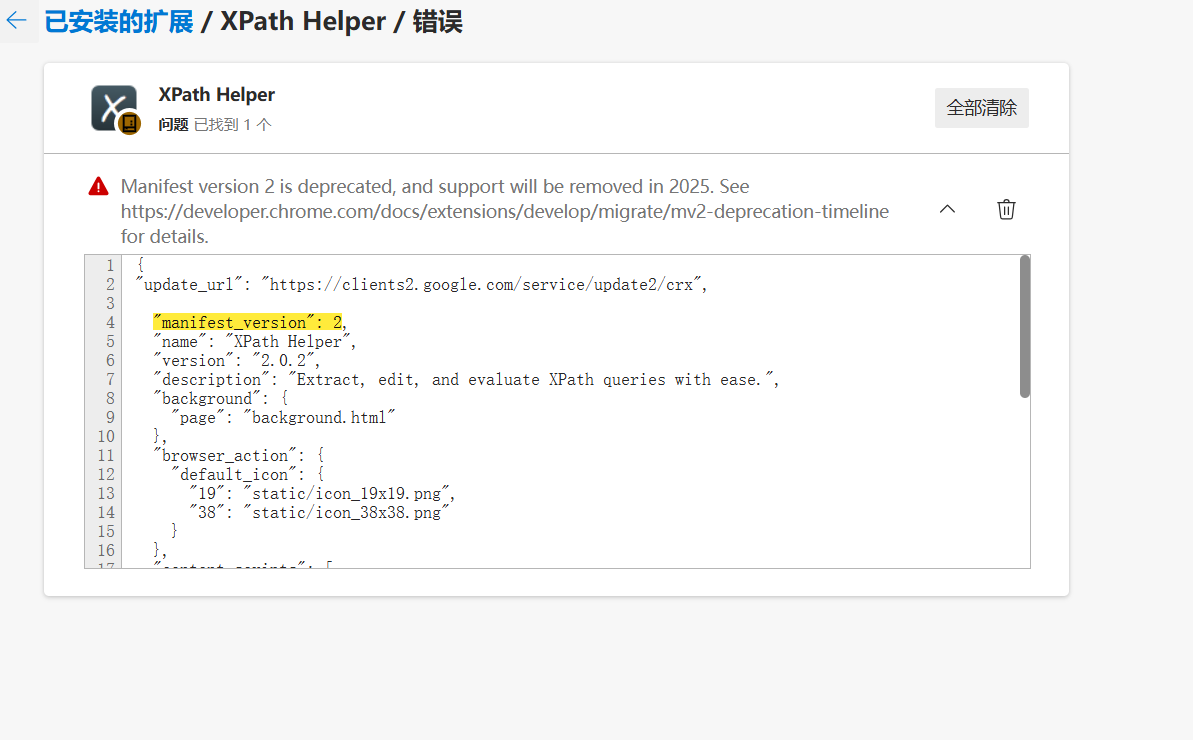
Task: Go back using the left arrow
Action: pyautogui.click(x=16, y=21)
